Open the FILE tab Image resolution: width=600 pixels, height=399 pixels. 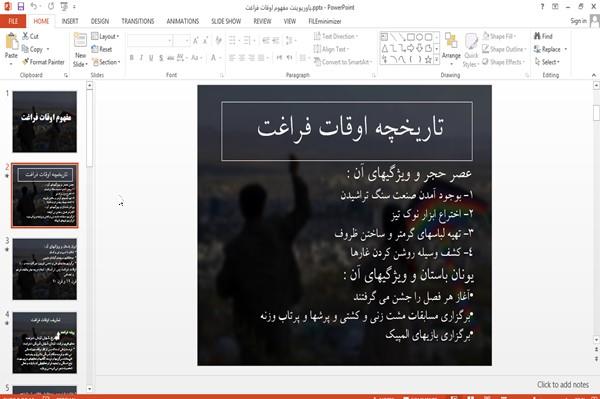coord(13,21)
